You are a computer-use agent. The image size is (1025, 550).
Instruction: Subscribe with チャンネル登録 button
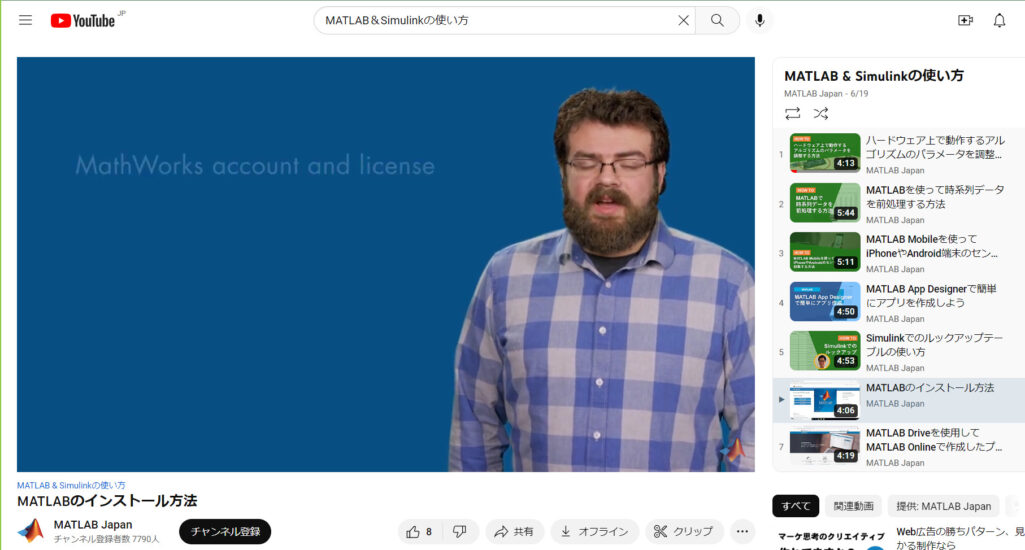[225, 532]
